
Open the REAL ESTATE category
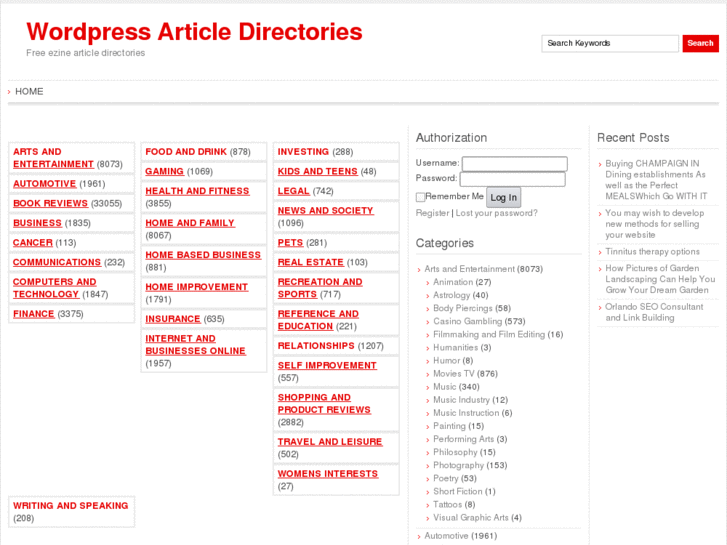[310, 262]
